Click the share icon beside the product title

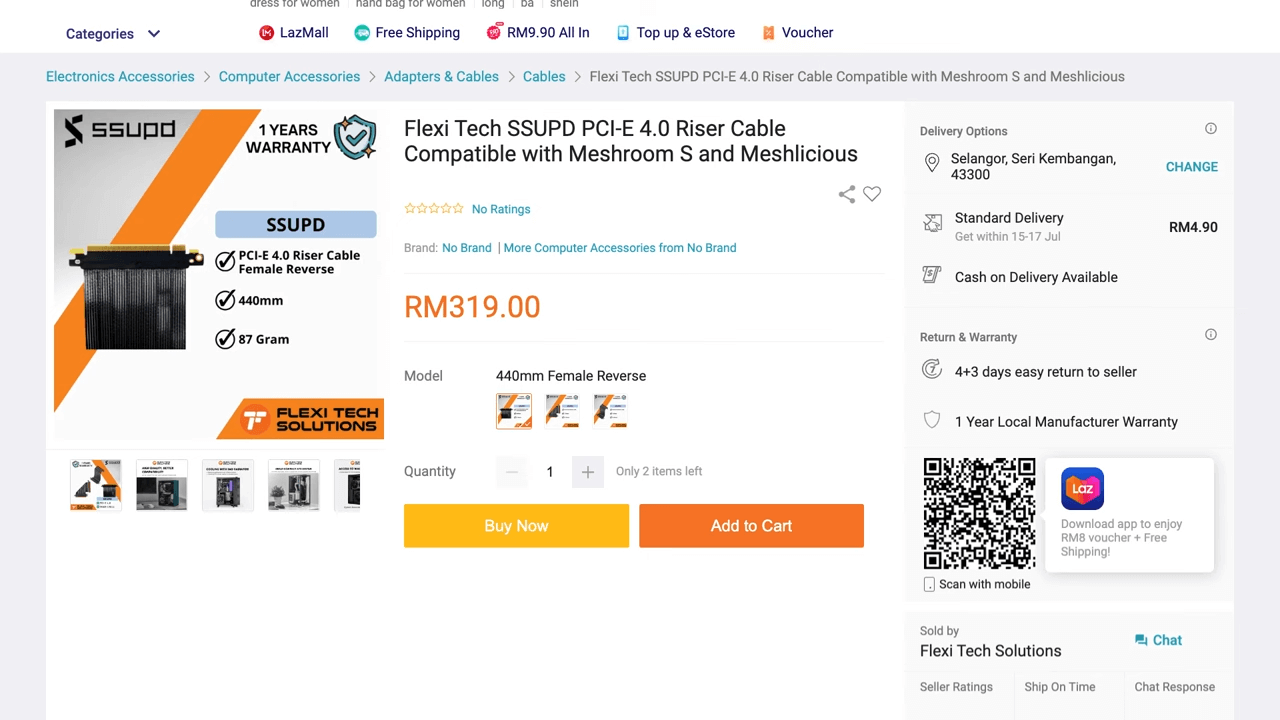(847, 194)
